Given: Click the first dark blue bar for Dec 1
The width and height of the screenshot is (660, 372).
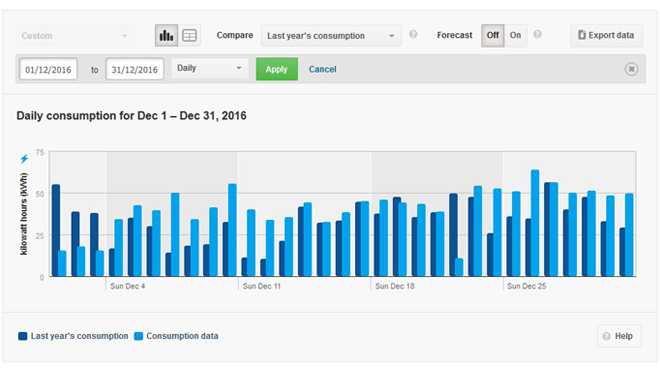Looking at the screenshot, I should (x=56, y=231).
